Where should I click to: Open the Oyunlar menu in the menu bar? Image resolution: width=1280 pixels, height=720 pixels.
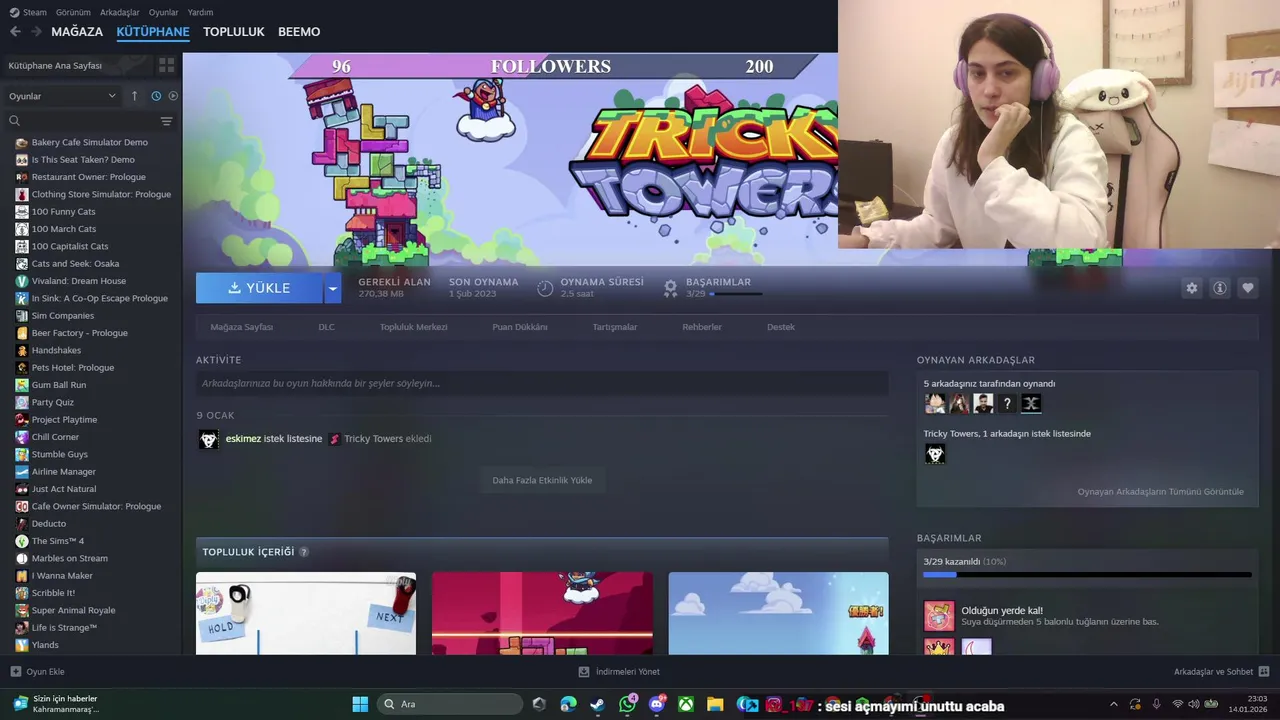pos(163,12)
